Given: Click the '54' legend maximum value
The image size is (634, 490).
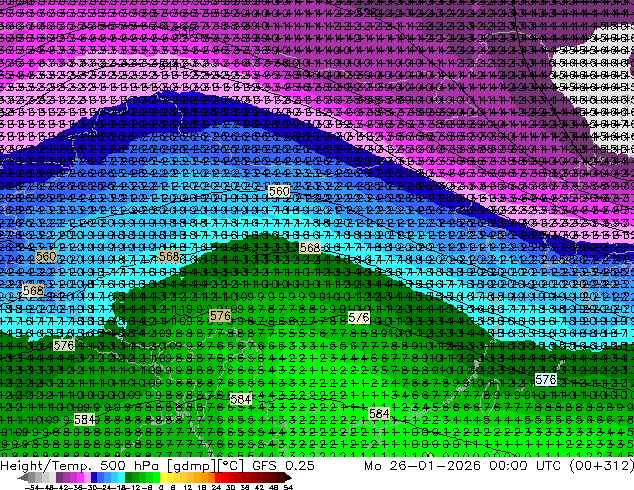Looking at the screenshot, I should (288, 487).
